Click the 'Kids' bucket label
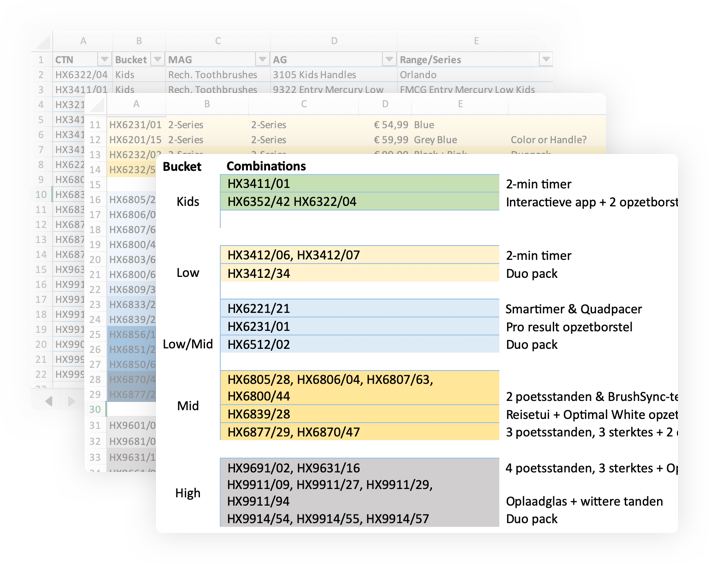 188,202
